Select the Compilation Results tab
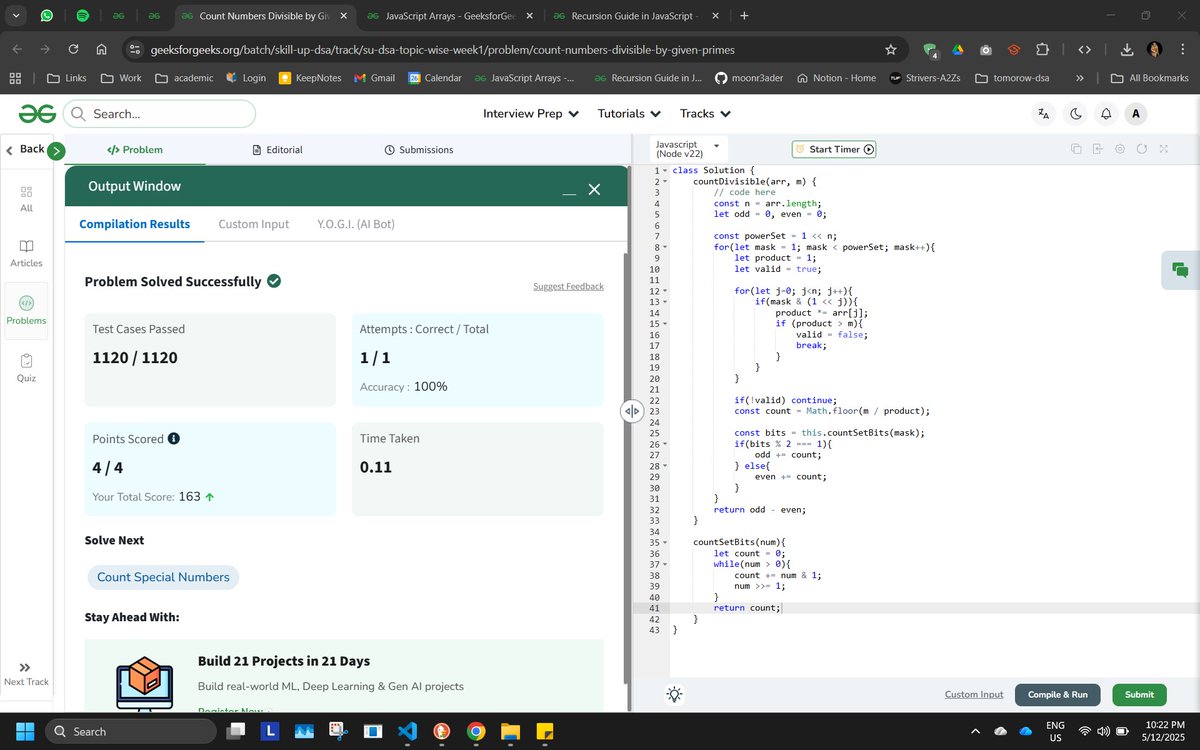 coord(135,224)
